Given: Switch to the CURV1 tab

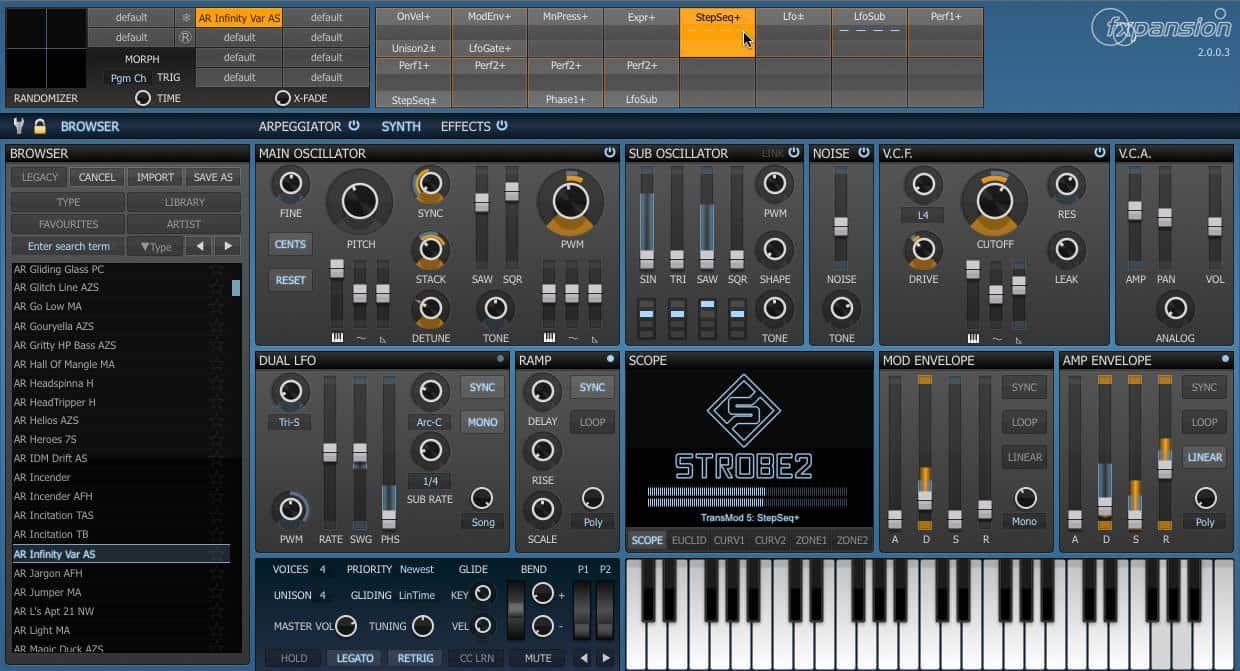Looking at the screenshot, I should pos(729,540).
